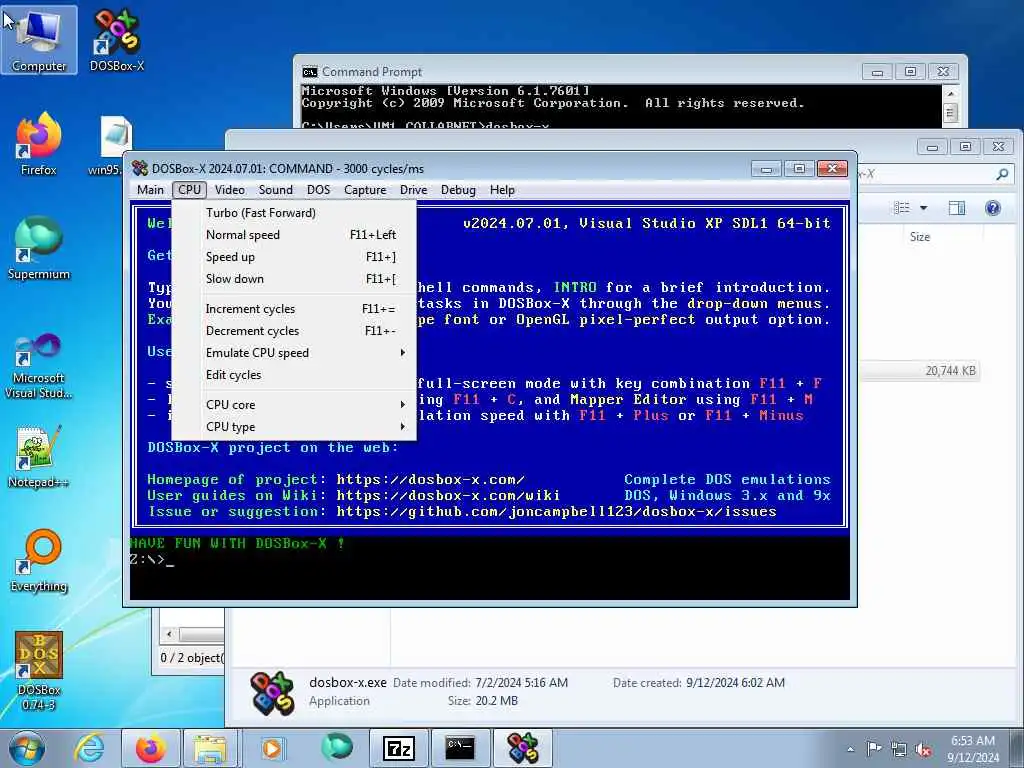Open the Explorer view options dropdown arrow
Screen dimensions: 1024x768
click(923, 208)
